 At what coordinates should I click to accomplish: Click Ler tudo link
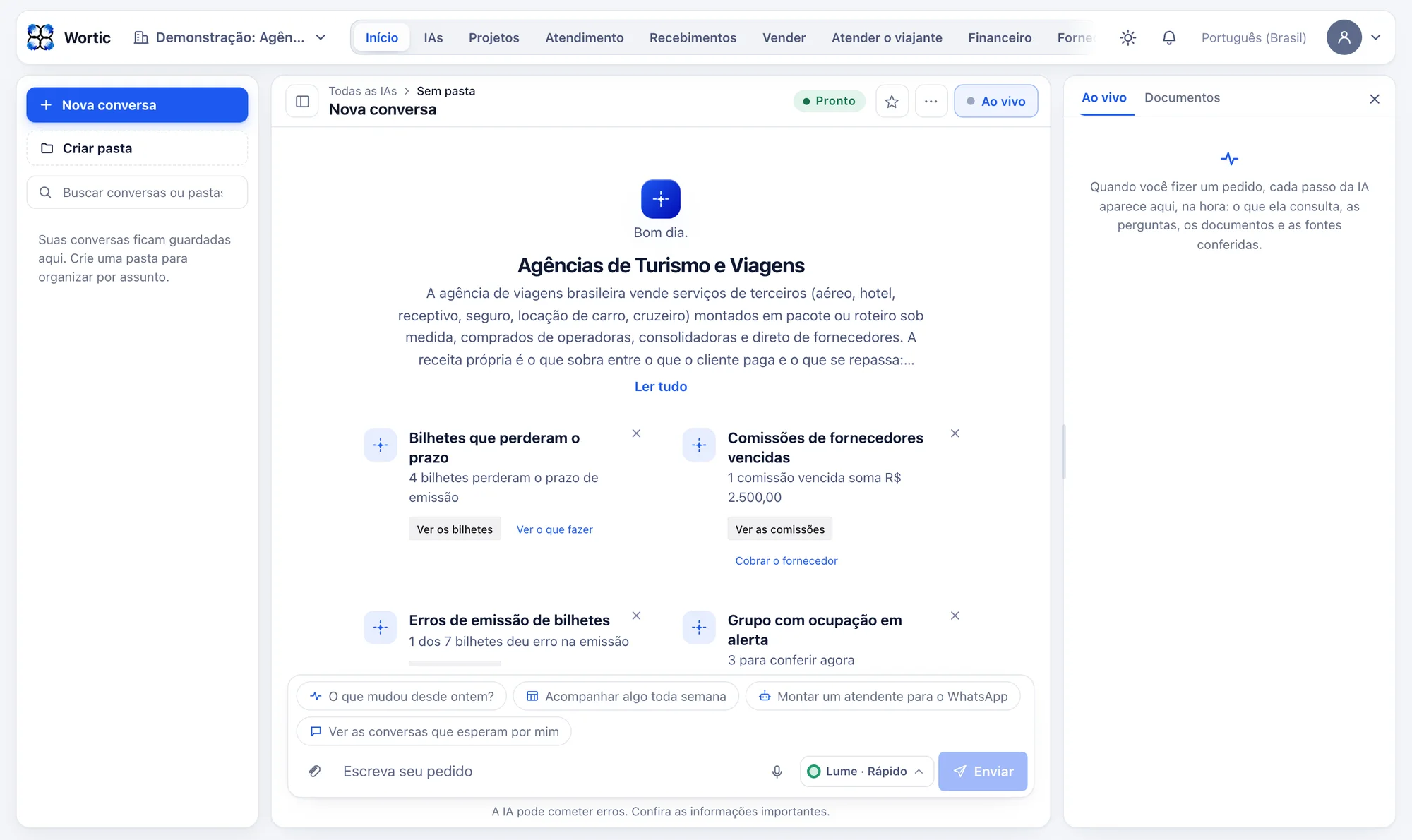pos(661,386)
